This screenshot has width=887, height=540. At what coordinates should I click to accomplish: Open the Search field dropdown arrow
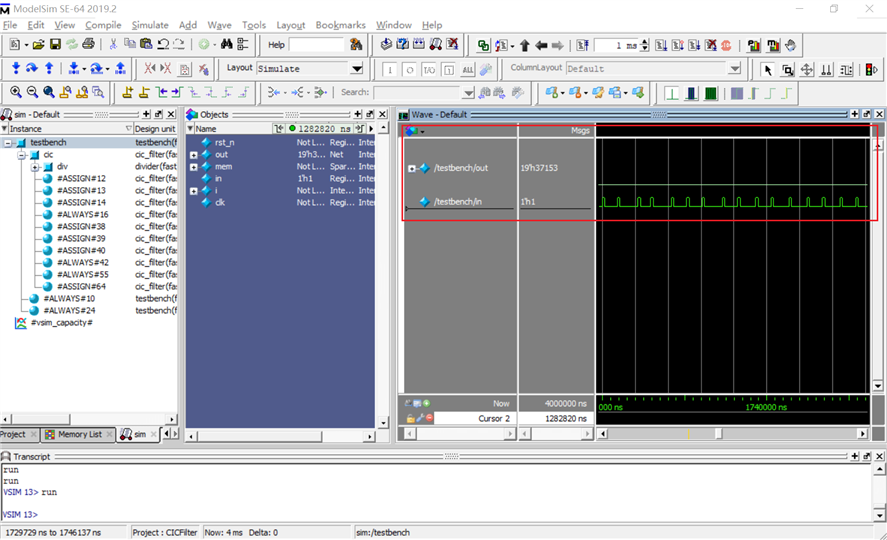coord(468,93)
